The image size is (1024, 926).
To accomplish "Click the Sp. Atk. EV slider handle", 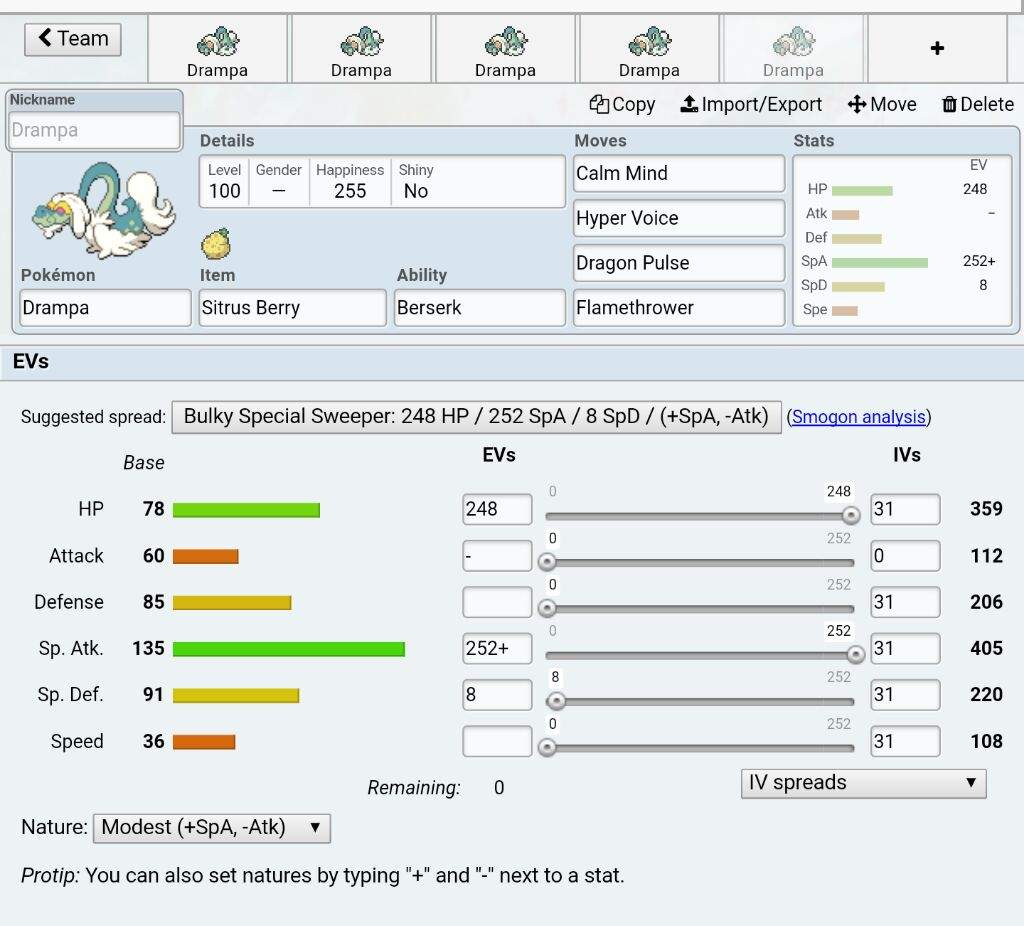I will pyautogui.click(x=855, y=654).
